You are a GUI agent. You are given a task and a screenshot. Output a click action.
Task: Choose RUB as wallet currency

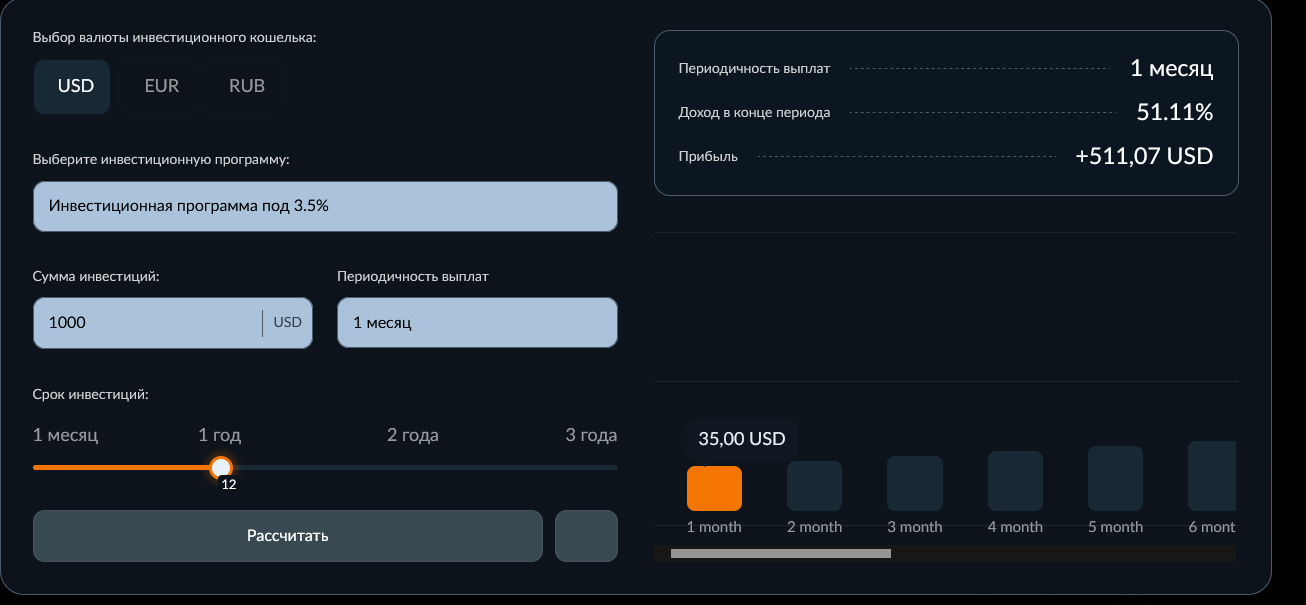[x=246, y=86]
